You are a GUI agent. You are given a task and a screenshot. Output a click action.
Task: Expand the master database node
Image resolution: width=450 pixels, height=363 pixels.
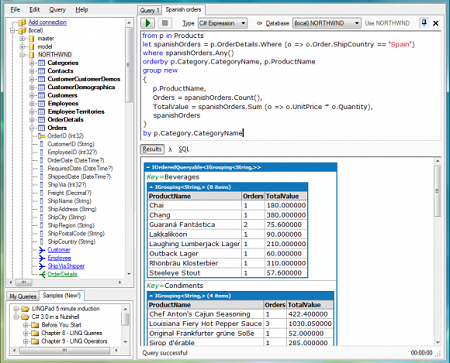[22, 39]
